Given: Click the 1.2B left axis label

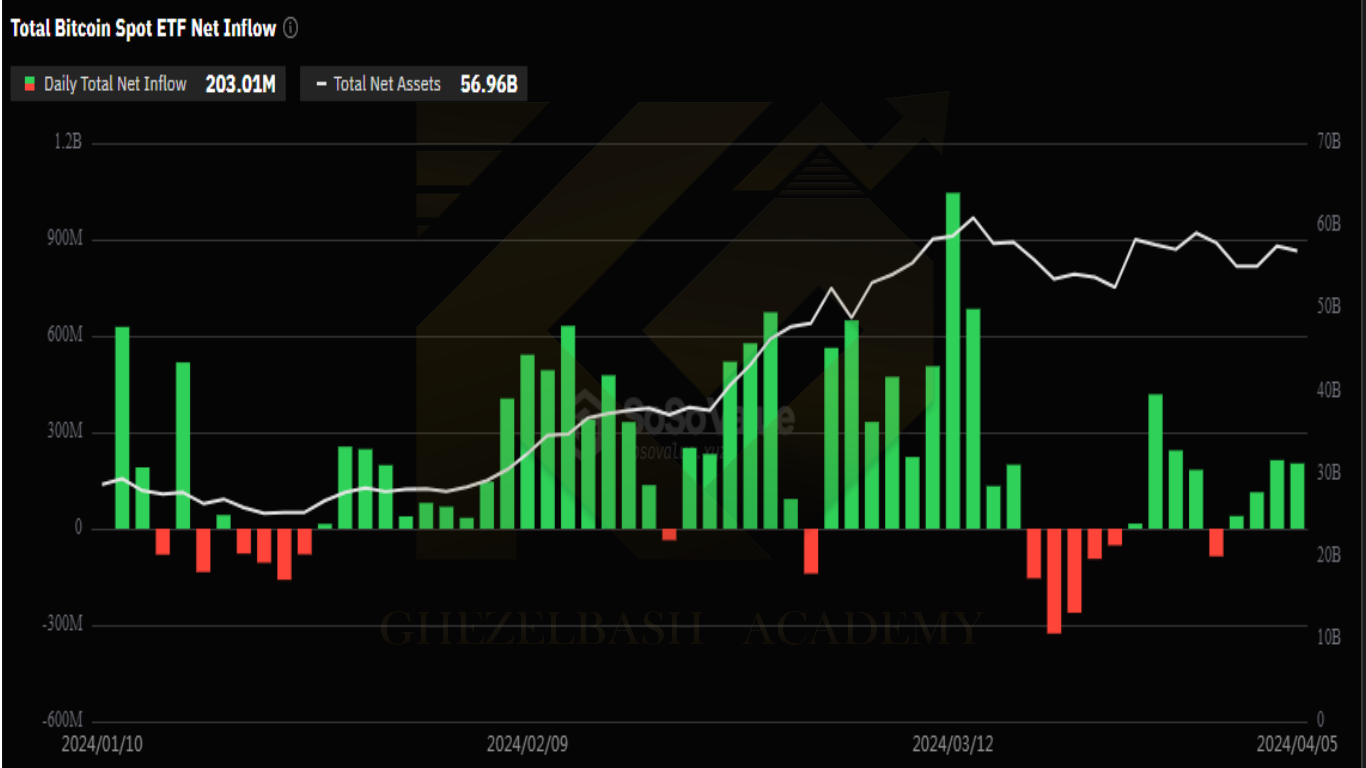Looking at the screenshot, I should tap(68, 143).
